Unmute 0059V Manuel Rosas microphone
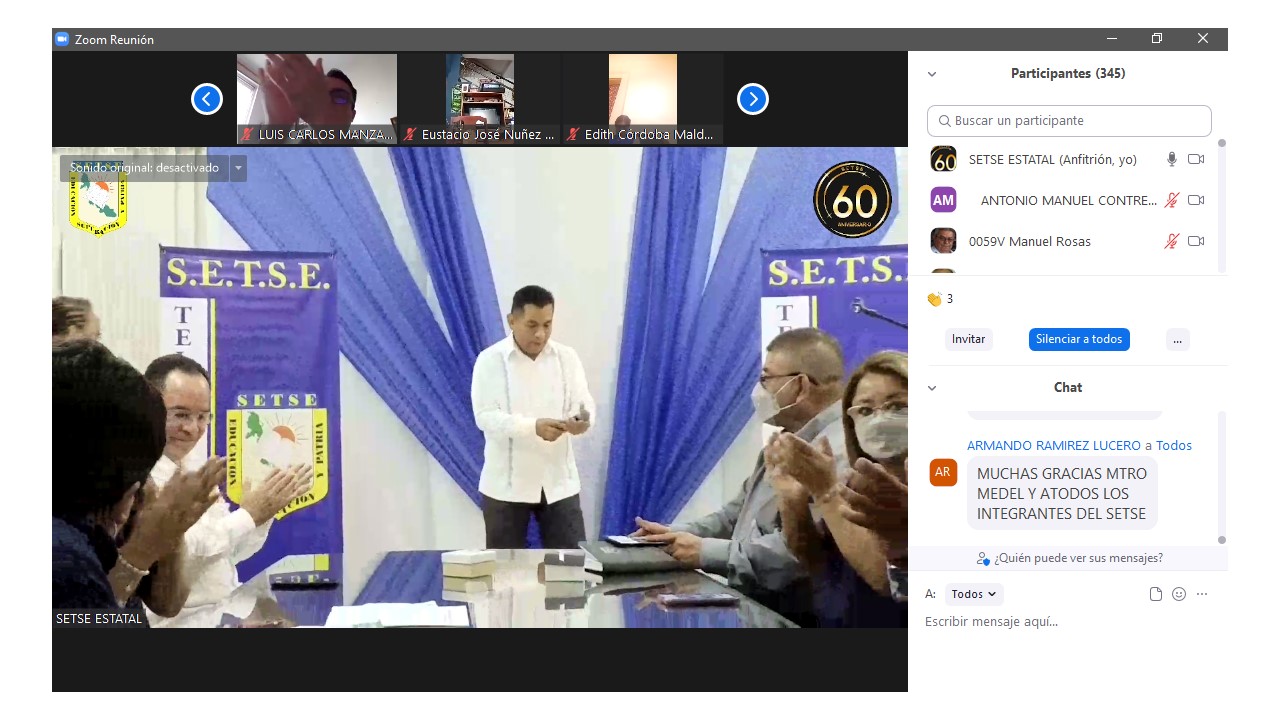 [x=1172, y=241]
